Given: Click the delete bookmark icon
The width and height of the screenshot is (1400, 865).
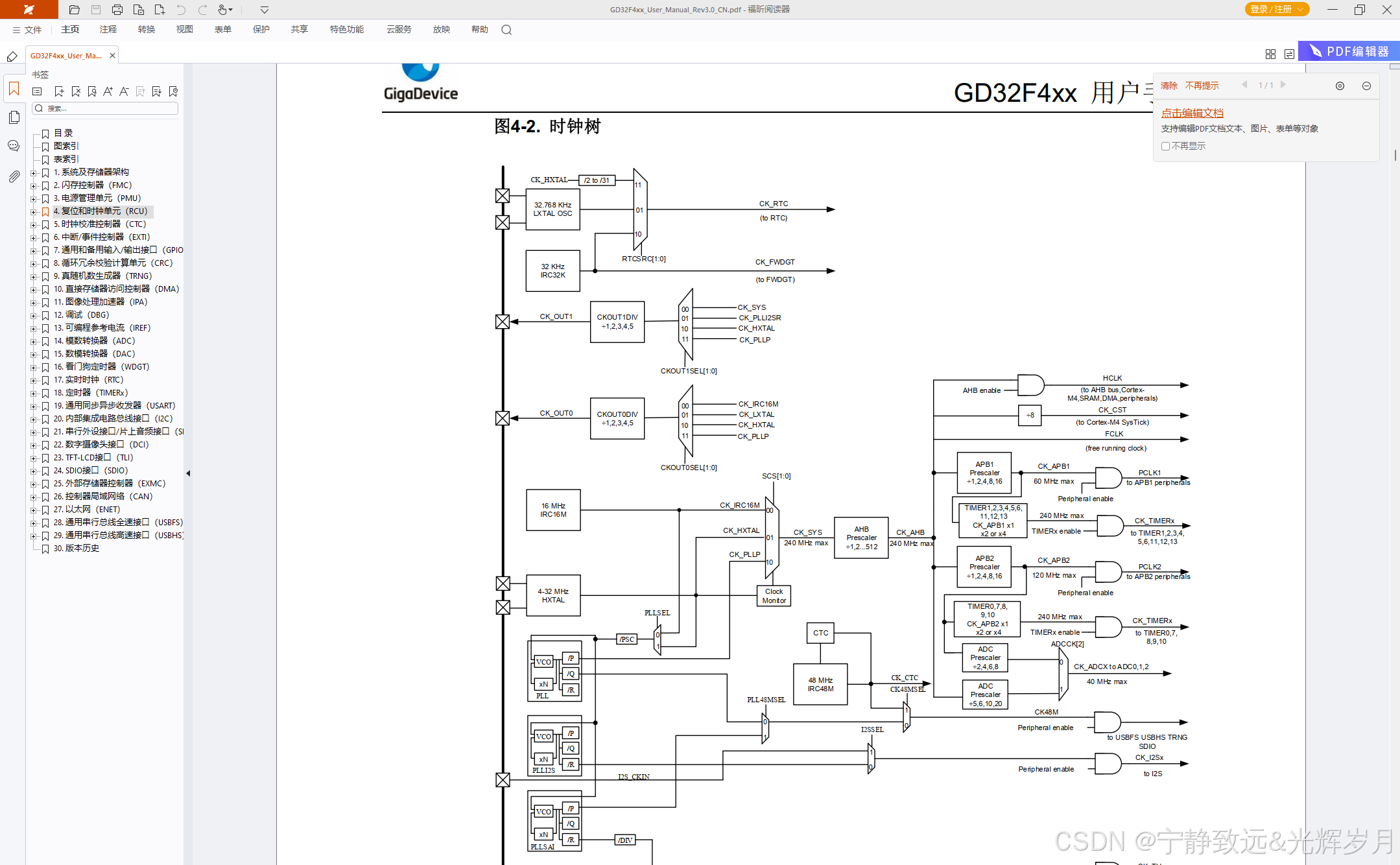Looking at the screenshot, I should pos(76,91).
